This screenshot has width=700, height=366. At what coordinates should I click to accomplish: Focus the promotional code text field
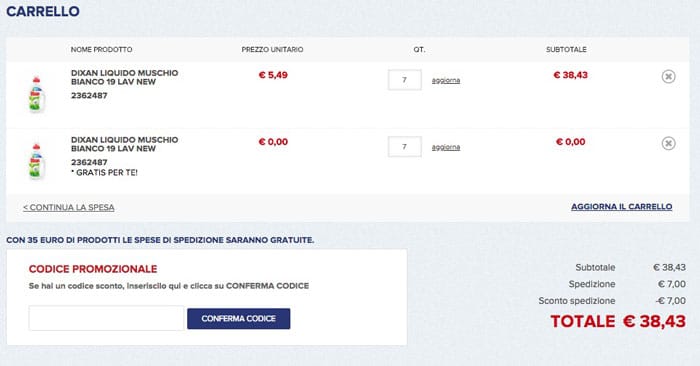106,318
